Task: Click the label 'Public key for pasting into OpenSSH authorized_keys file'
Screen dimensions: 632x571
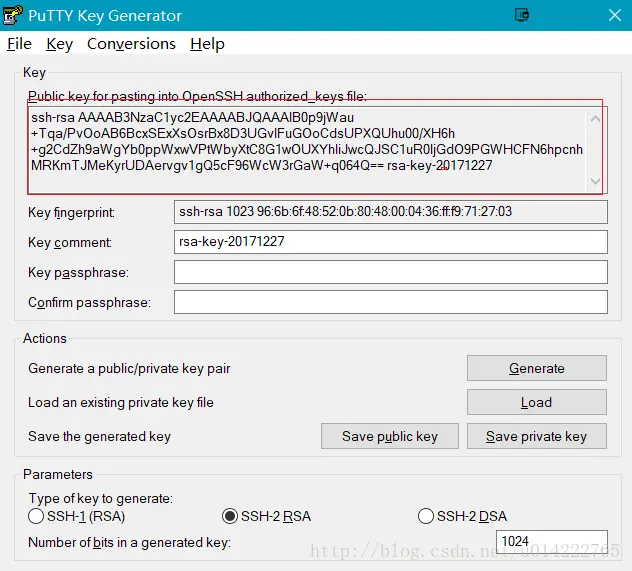Action: pos(197,96)
